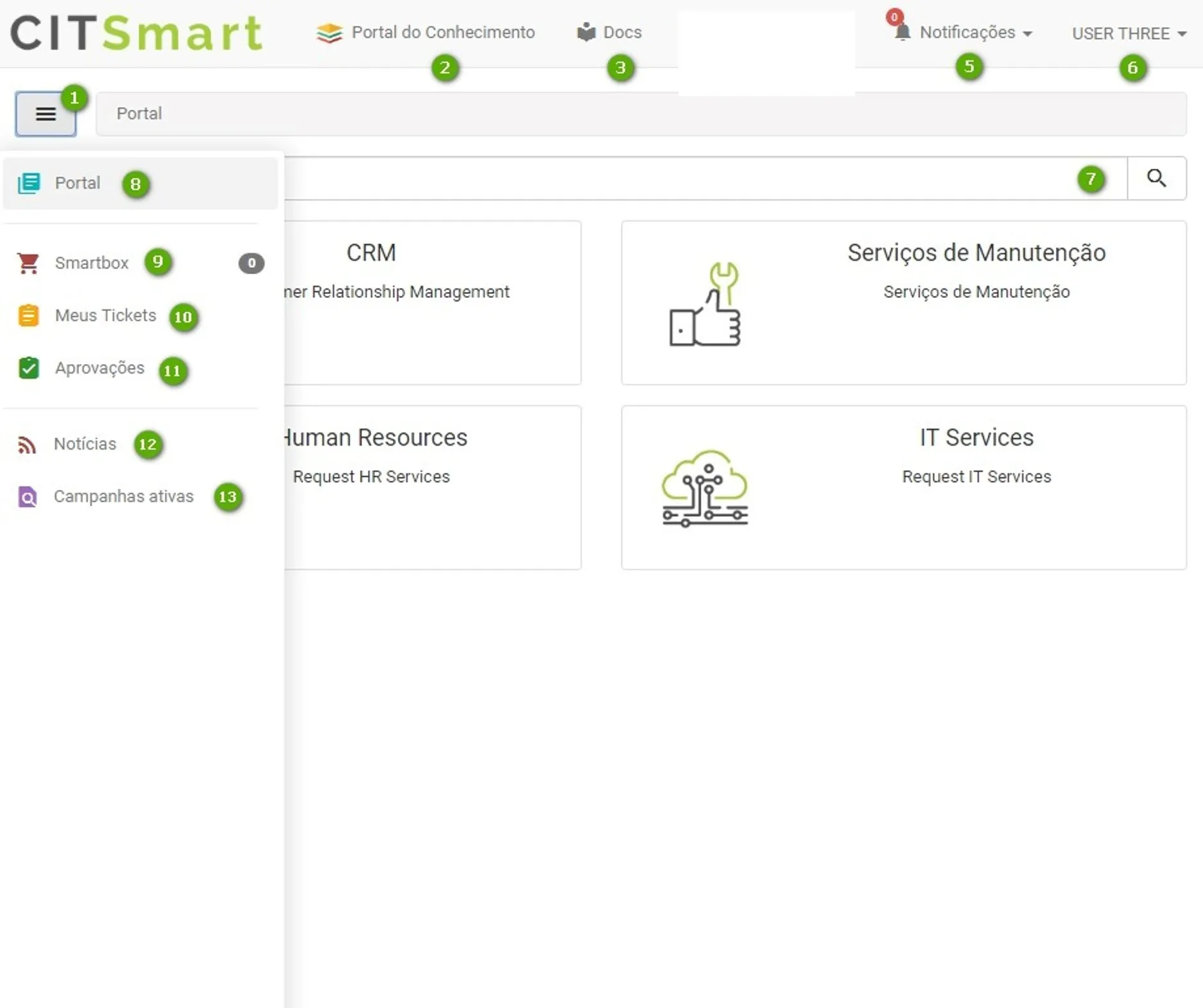Click the red notification count badge
This screenshot has height=1008, width=1203.
click(894, 17)
